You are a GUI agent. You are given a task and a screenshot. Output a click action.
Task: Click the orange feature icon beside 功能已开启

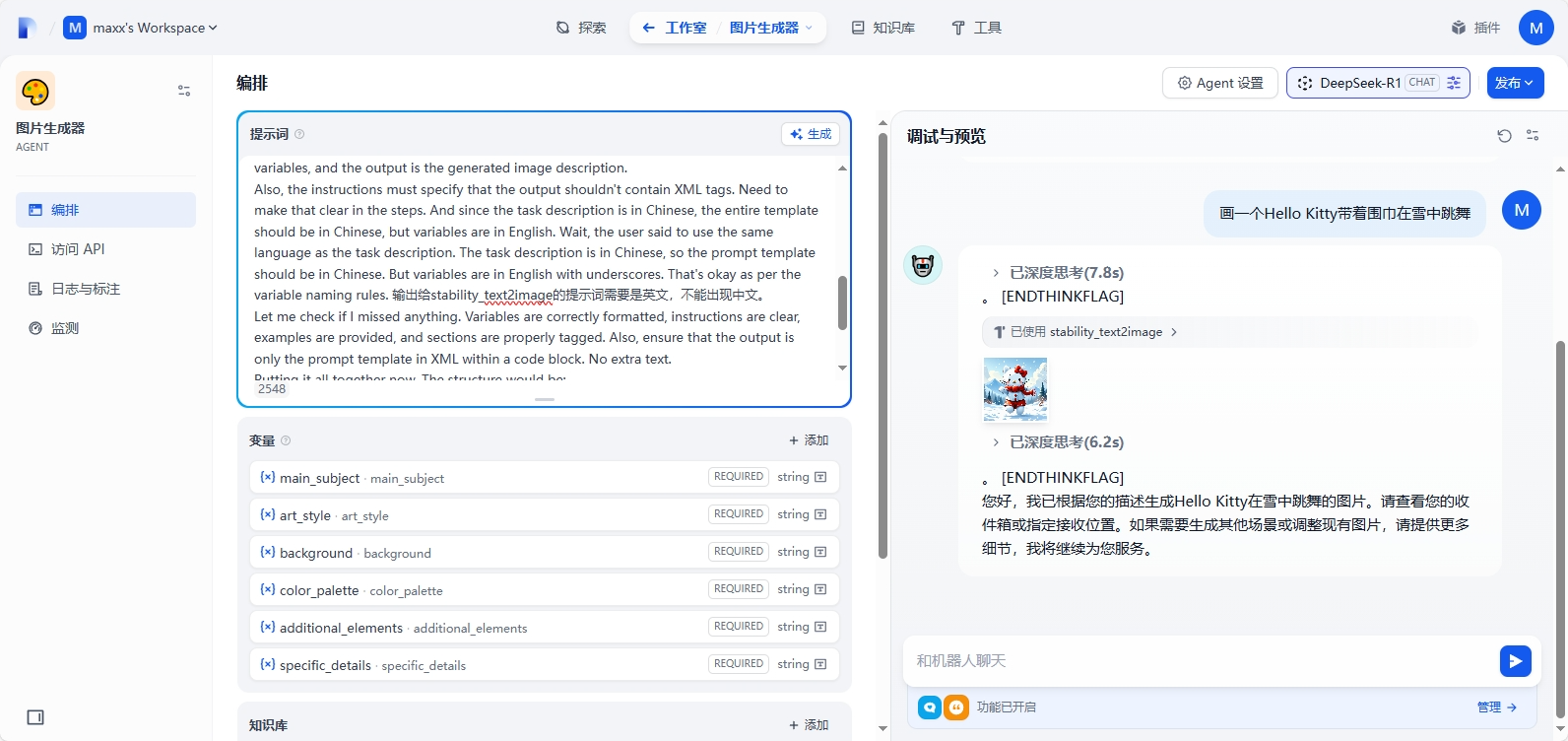point(956,707)
